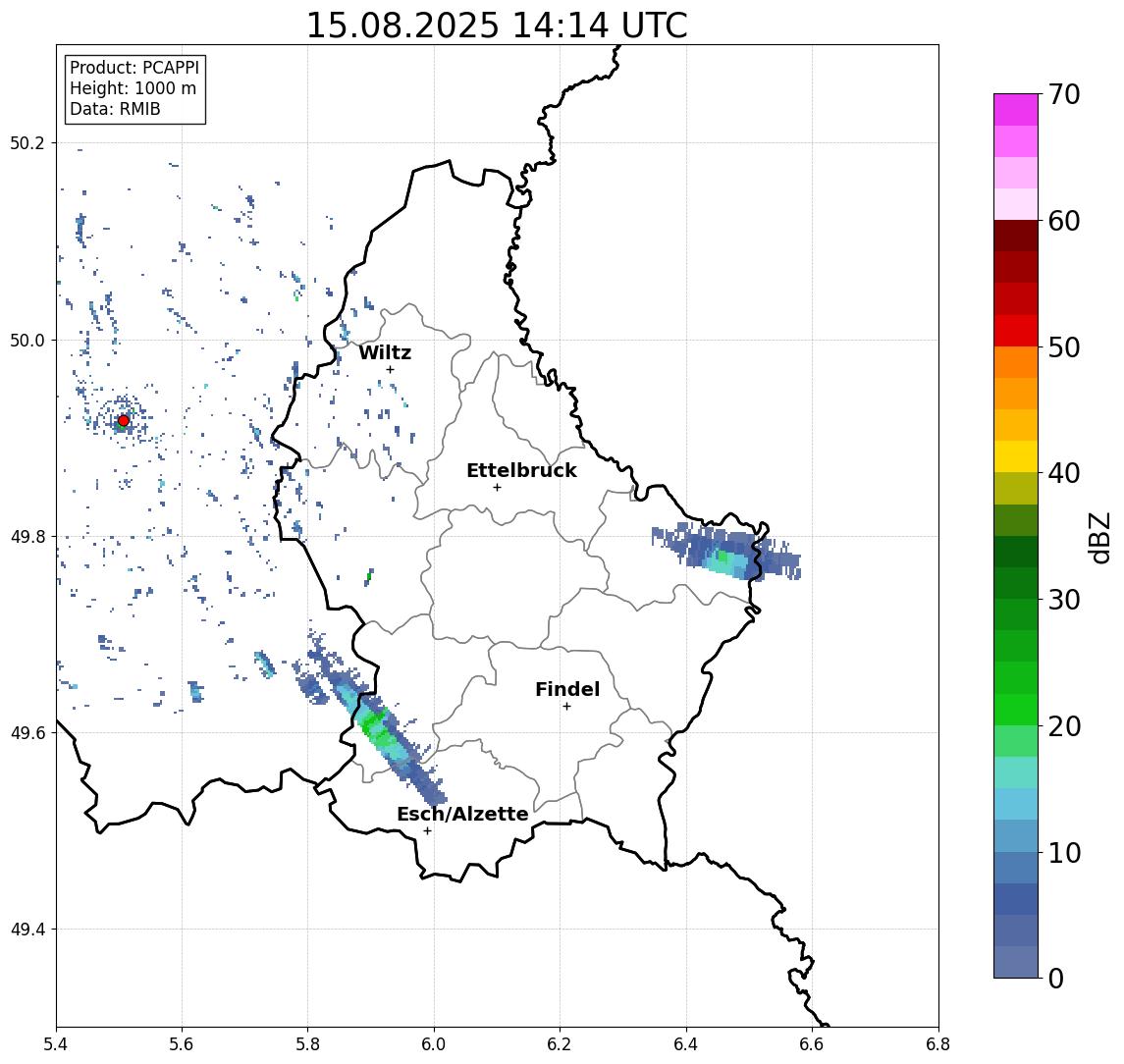
Task: Click the Findel station label
Action: coord(567,689)
